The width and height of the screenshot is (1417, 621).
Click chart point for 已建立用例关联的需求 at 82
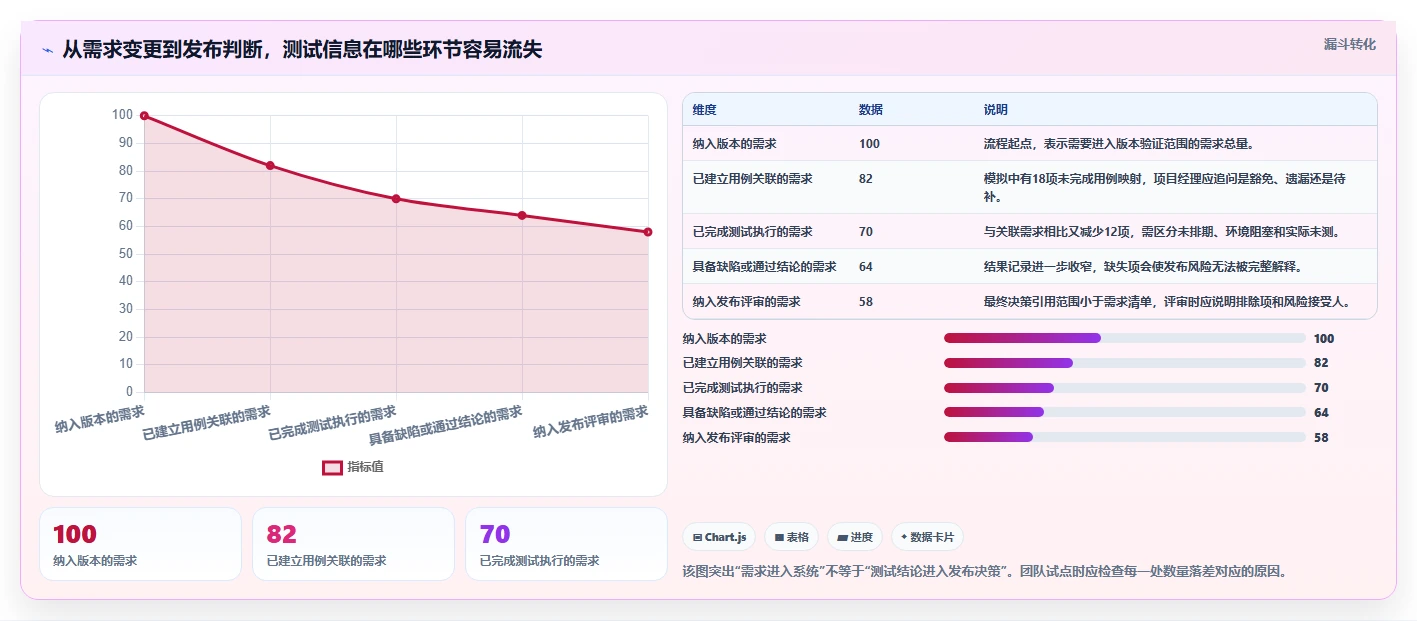click(x=270, y=165)
